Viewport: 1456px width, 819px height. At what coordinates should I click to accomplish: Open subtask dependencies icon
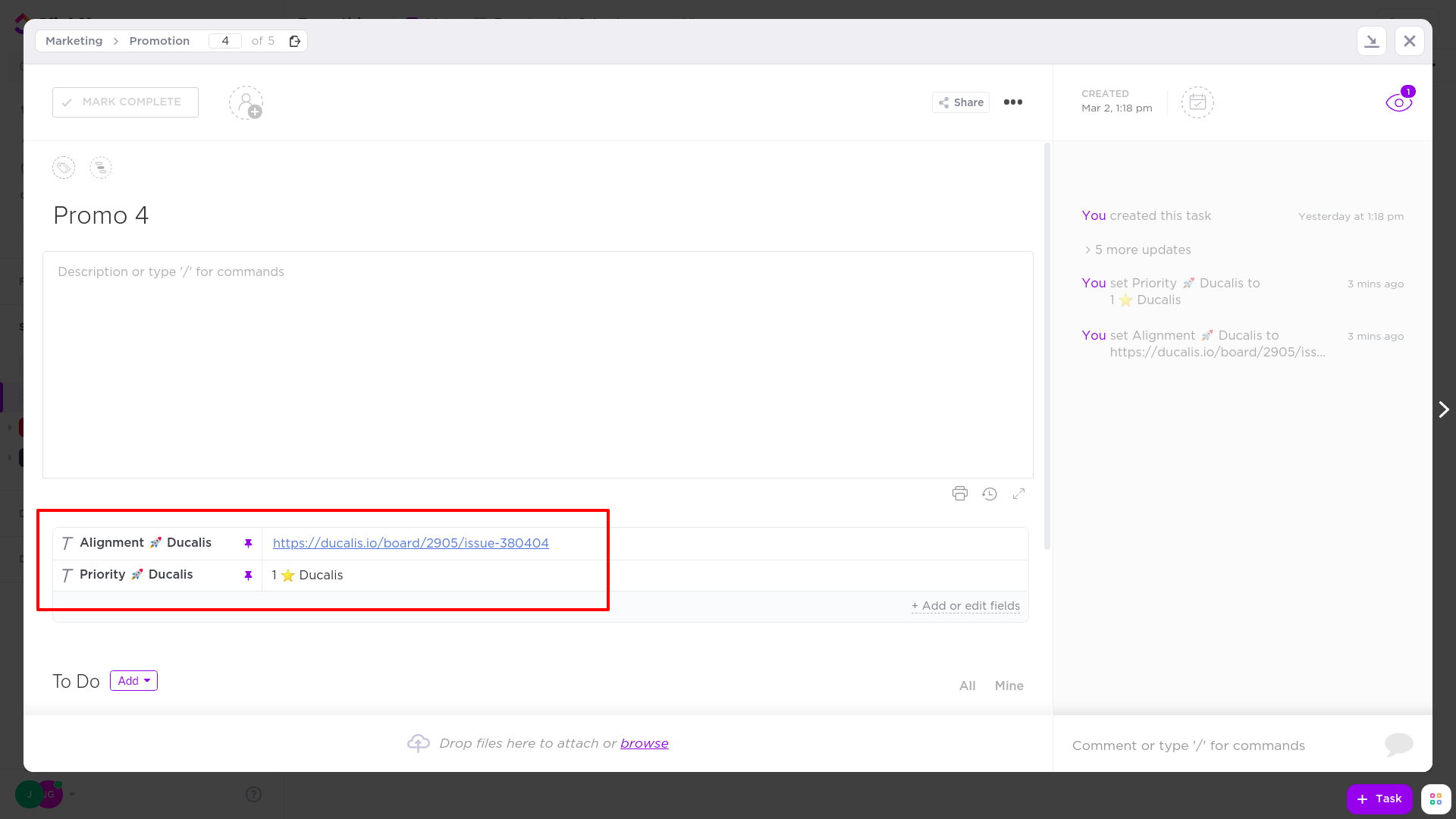pyautogui.click(x=101, y=168)
